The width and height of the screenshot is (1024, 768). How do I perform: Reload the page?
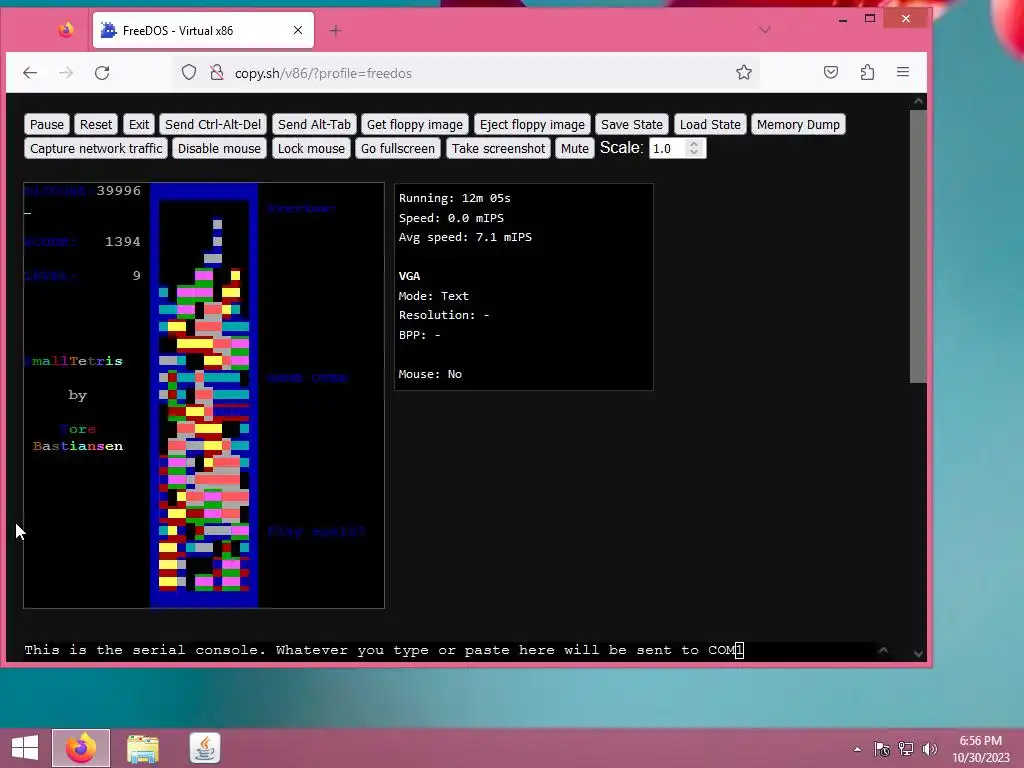click(x=102, y=72)
